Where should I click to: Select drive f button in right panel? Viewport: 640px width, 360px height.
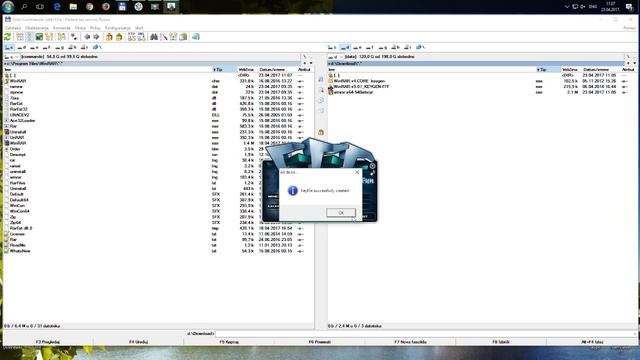370,47
